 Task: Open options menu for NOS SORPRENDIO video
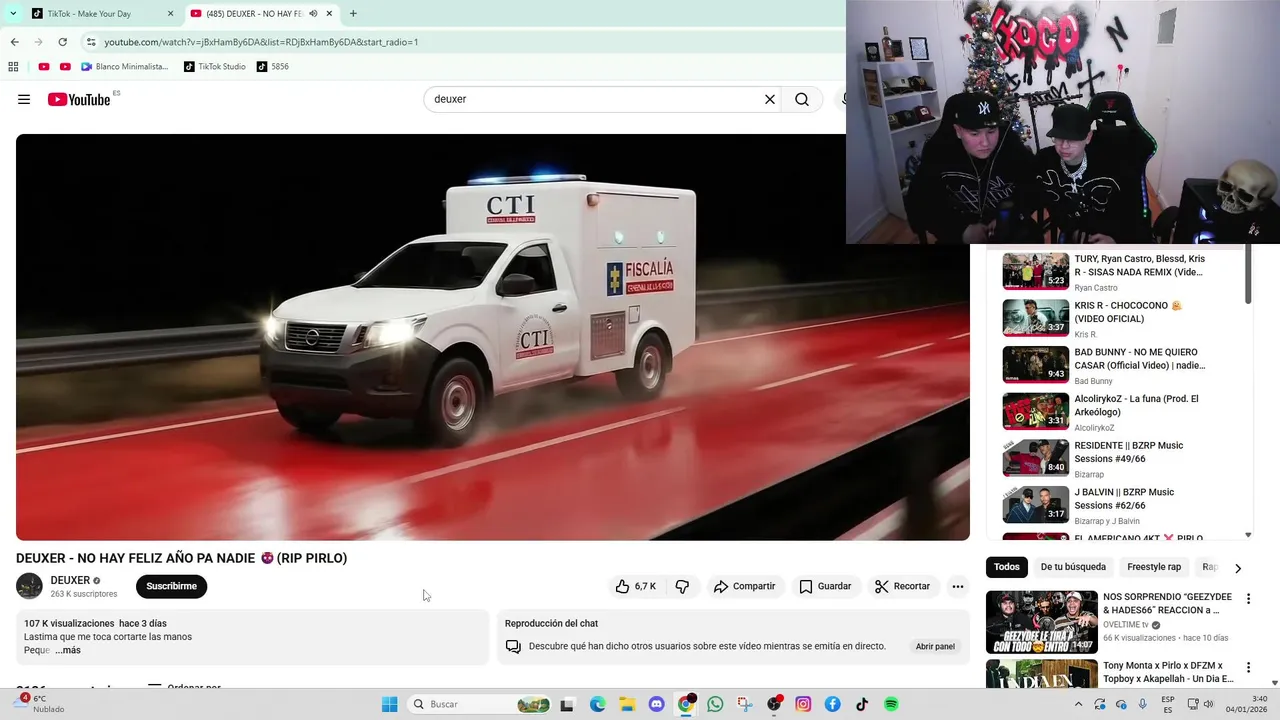(1248, 599)
